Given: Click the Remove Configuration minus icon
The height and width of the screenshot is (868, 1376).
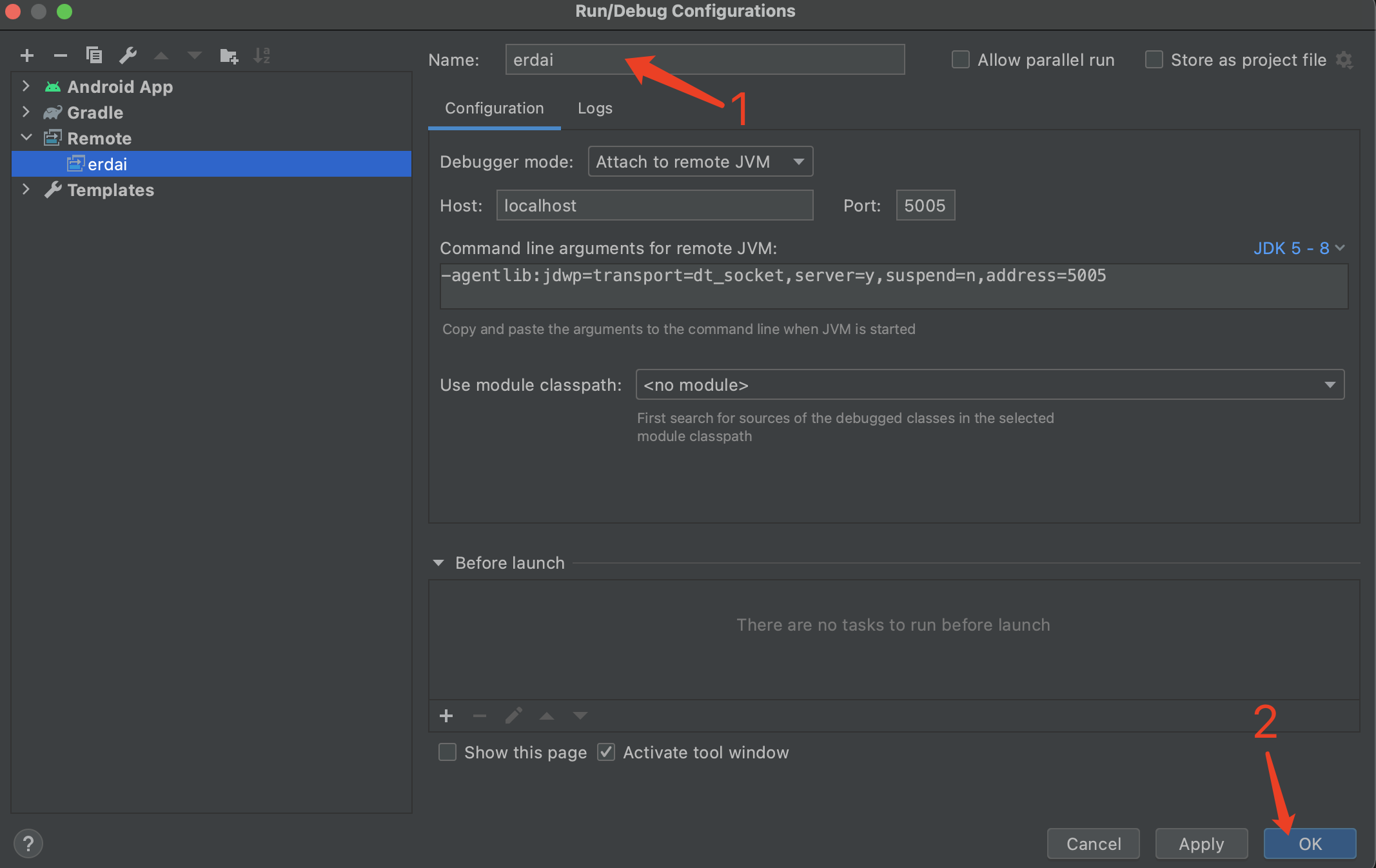Looking at the screenshot, I should click(61, 55).
